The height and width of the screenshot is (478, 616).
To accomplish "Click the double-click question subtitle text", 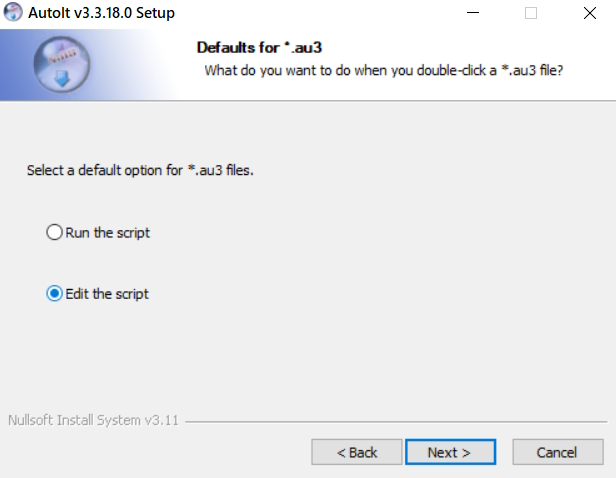I will click(384, 70).
